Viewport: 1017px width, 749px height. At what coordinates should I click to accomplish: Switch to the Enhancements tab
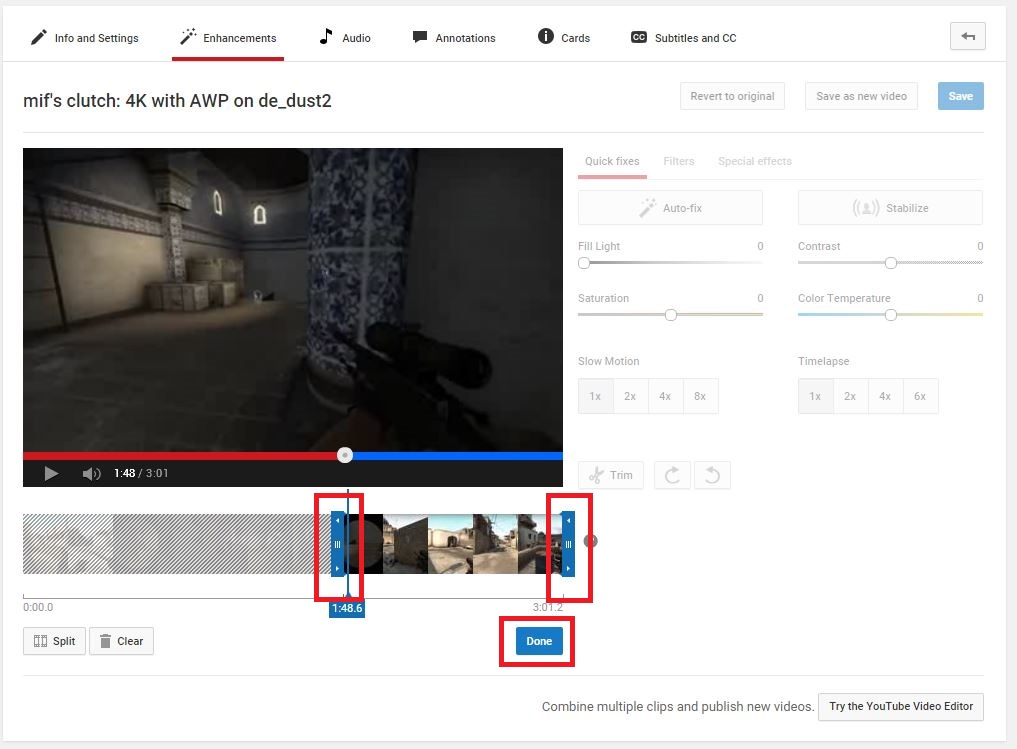tap(228, 38)
